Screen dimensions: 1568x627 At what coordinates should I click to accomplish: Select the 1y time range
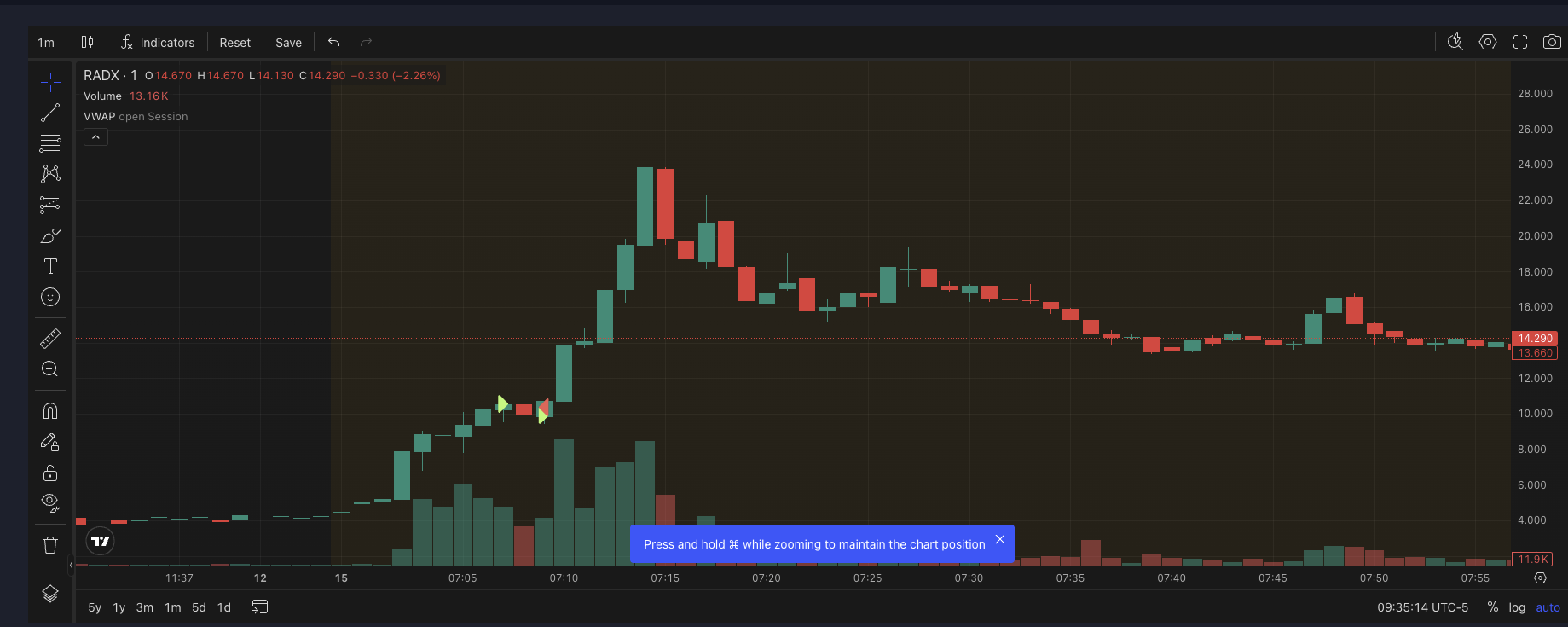coord(119,607)
